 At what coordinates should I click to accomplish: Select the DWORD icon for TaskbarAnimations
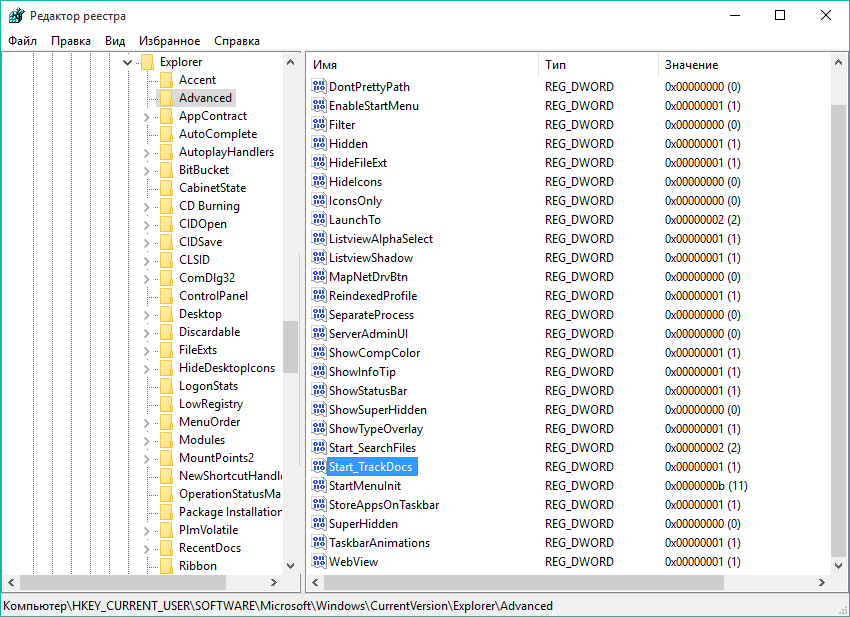319,543
